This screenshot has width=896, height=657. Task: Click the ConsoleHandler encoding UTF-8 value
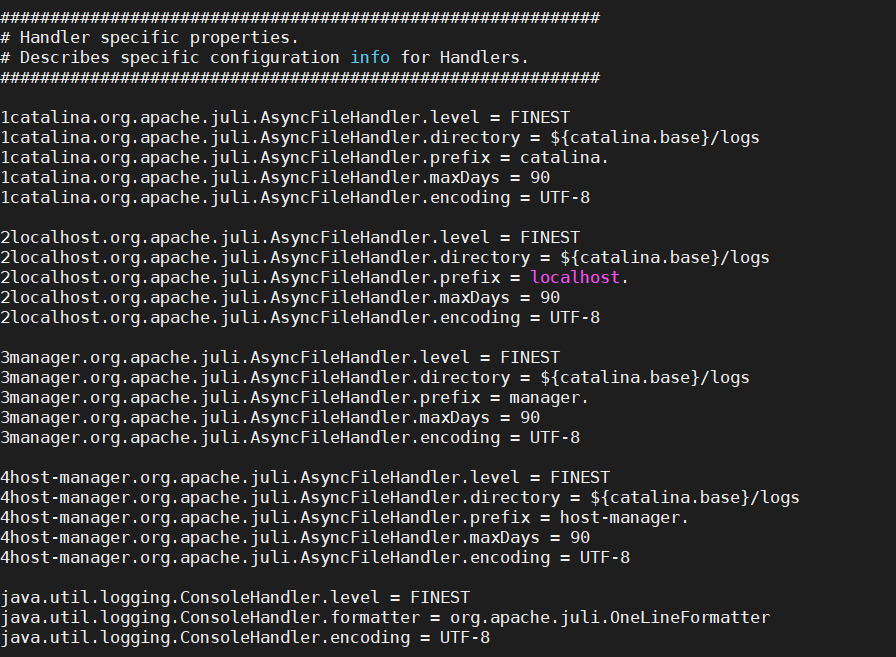coord(465,638)
